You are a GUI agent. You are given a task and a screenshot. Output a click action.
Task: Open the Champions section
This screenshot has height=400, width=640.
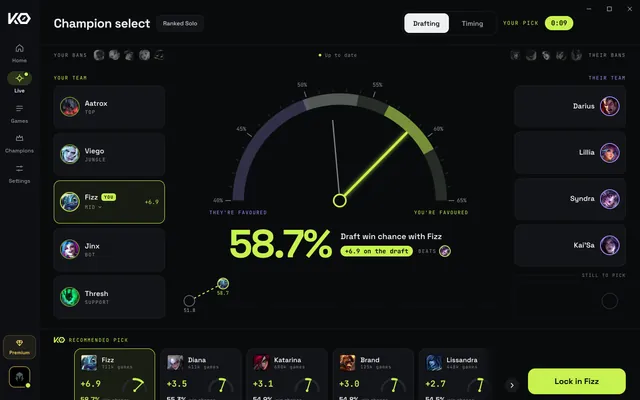(x=19, y=144)
